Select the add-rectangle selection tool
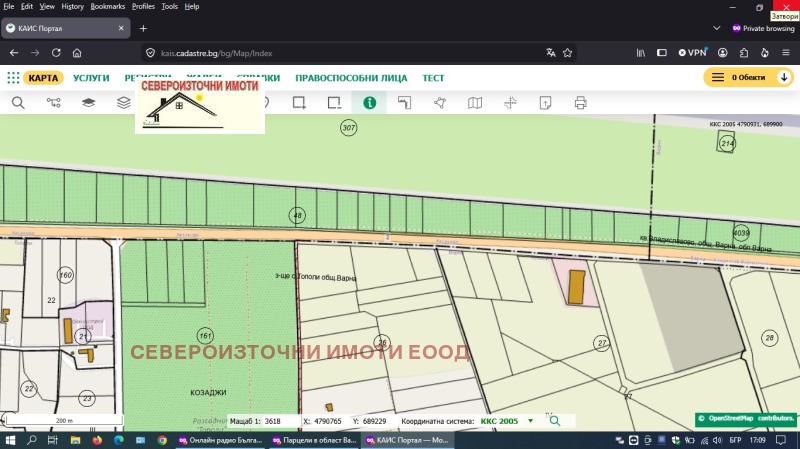Screen dimensions: 800x449 click(299, 103)
